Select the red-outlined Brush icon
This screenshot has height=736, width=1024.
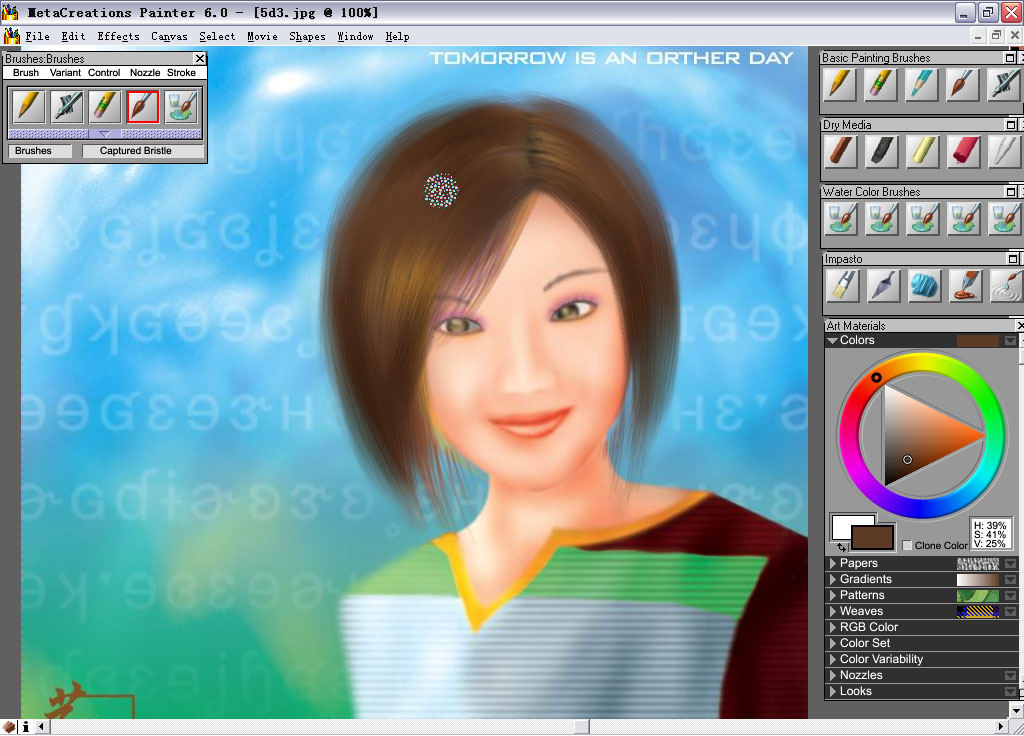[x=143, y=107]
